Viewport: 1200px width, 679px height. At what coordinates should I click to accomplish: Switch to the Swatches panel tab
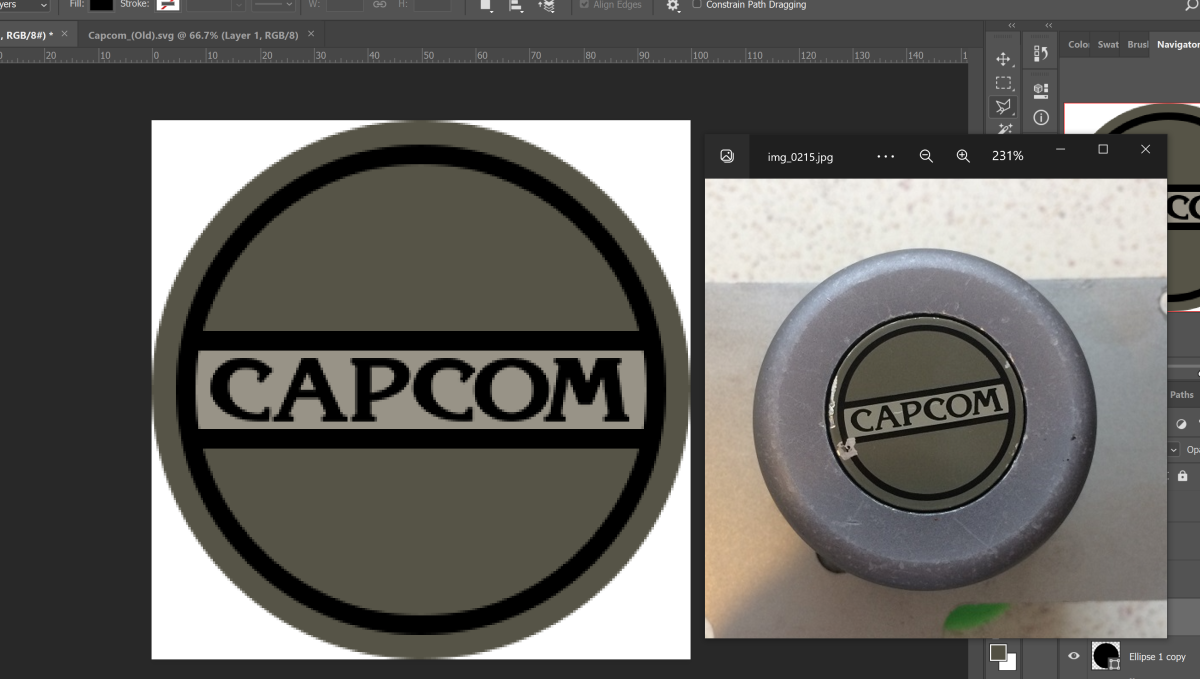click(x=1108, y=44)
